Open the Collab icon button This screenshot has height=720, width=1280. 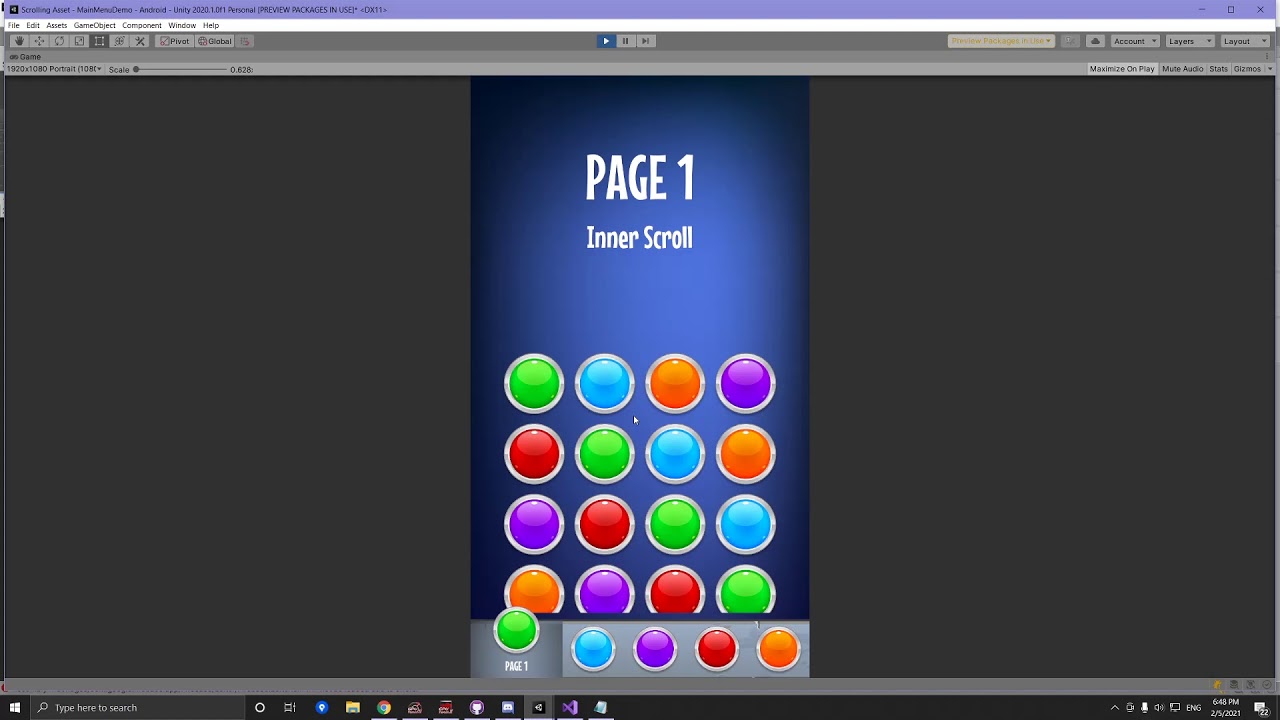coord(1070,41)
